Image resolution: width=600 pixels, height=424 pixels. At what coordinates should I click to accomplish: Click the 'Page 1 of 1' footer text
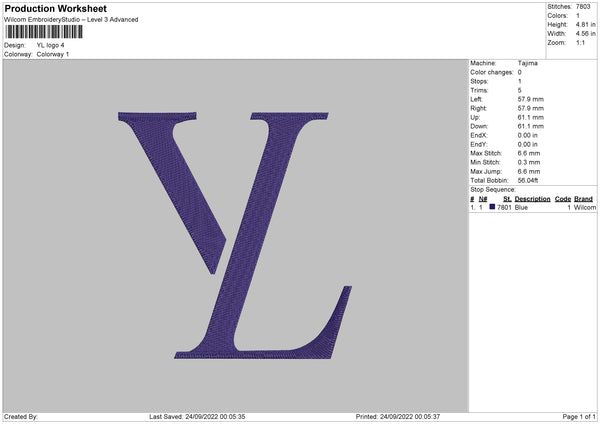pos(579,417)
